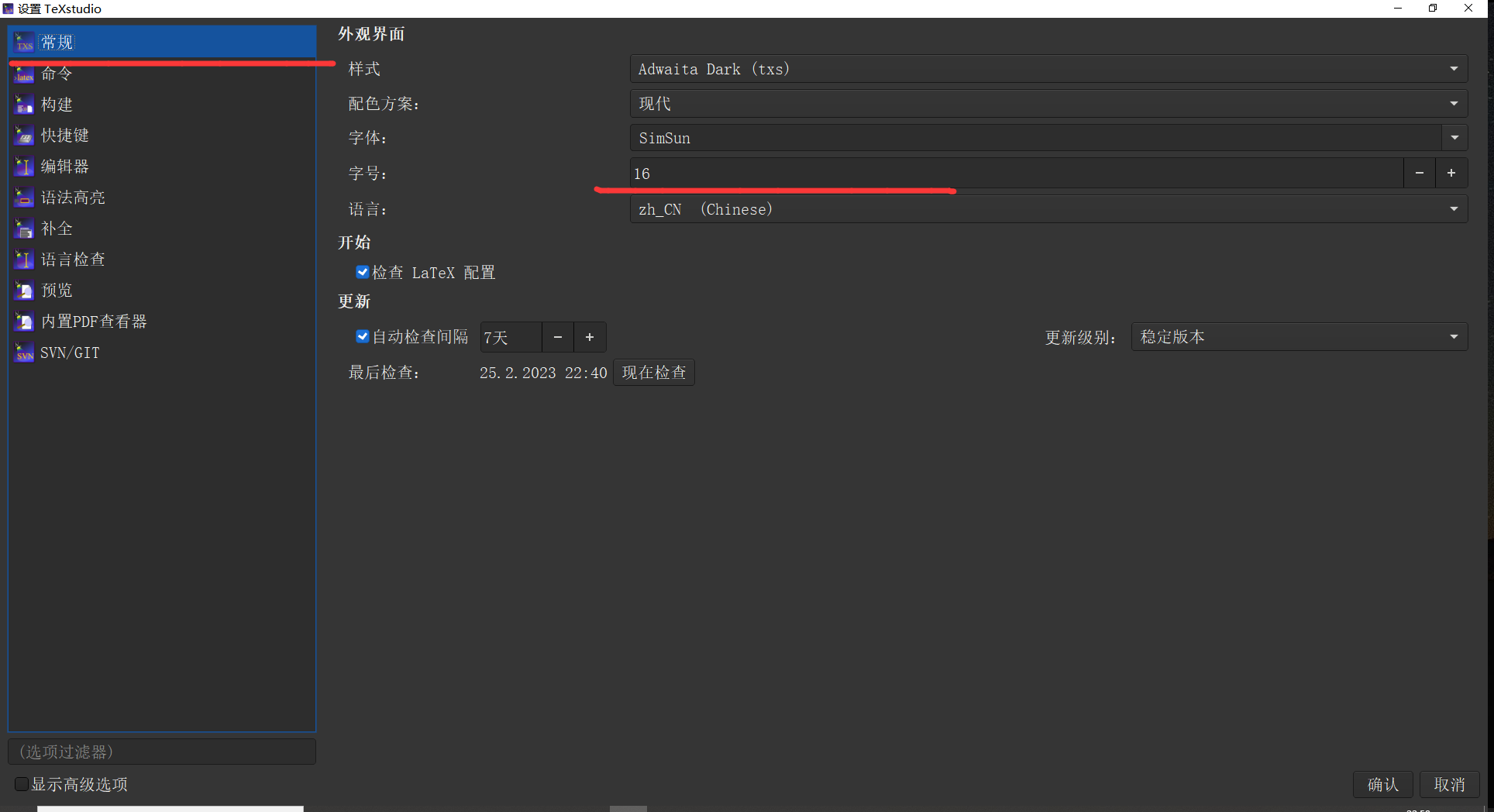Click the SimSun font name field
The width and height of the screenshot is (1494, 812).
(x=1035, y=138)
